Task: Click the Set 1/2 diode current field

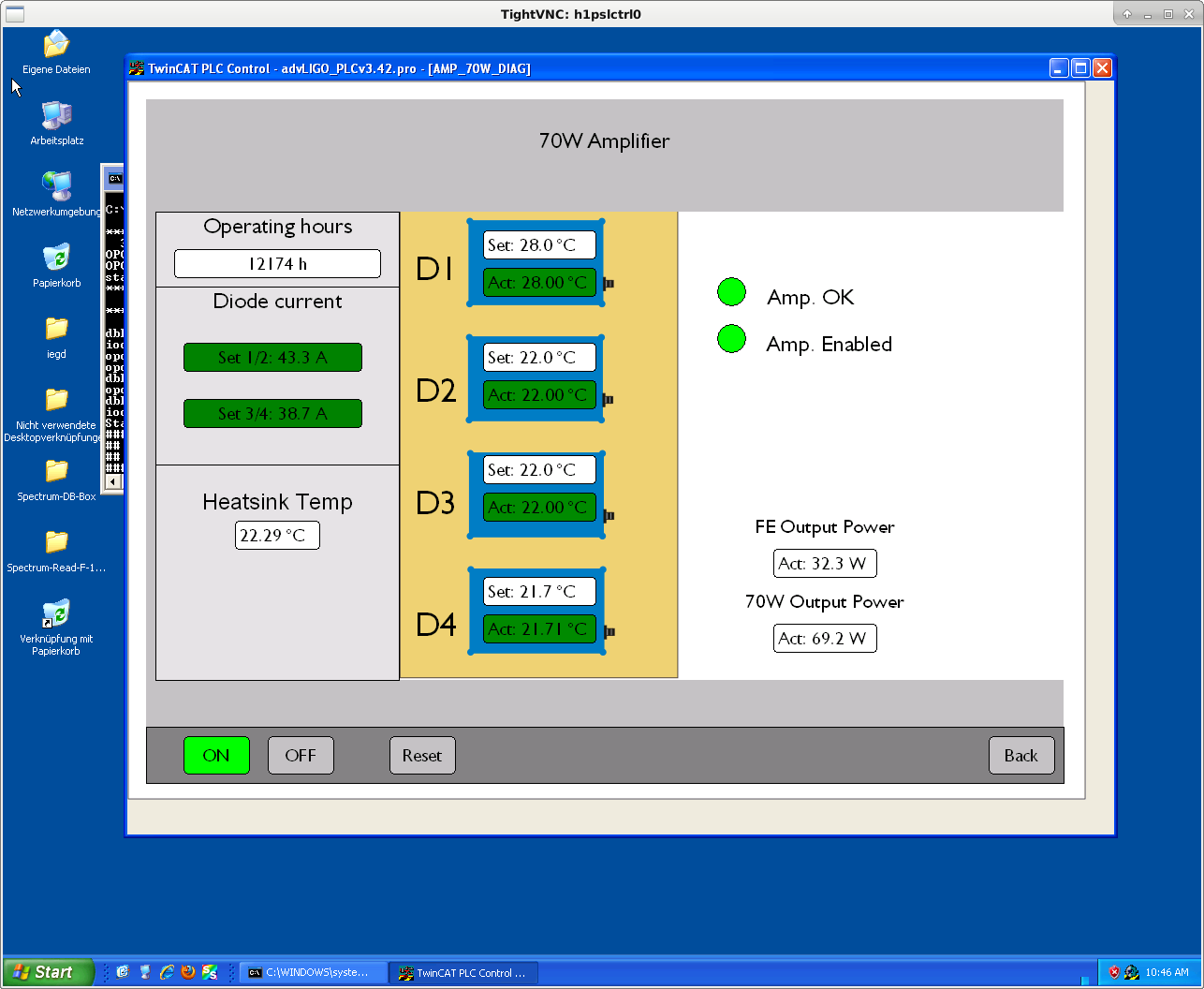Action: click(272, 358)
